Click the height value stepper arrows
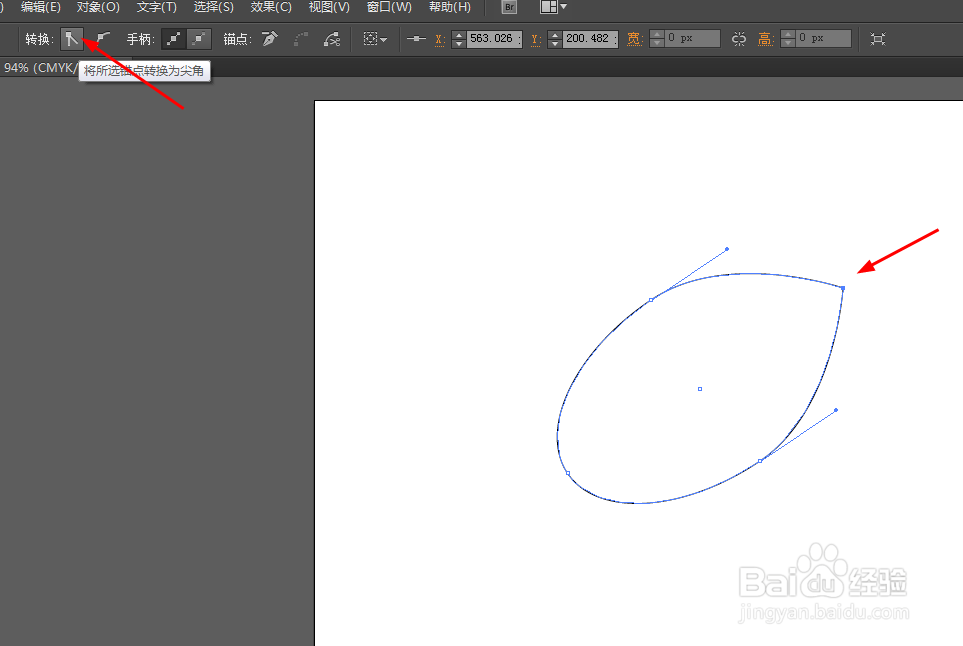The width and height of the screenshot is (963, 646). click(788, 39)
